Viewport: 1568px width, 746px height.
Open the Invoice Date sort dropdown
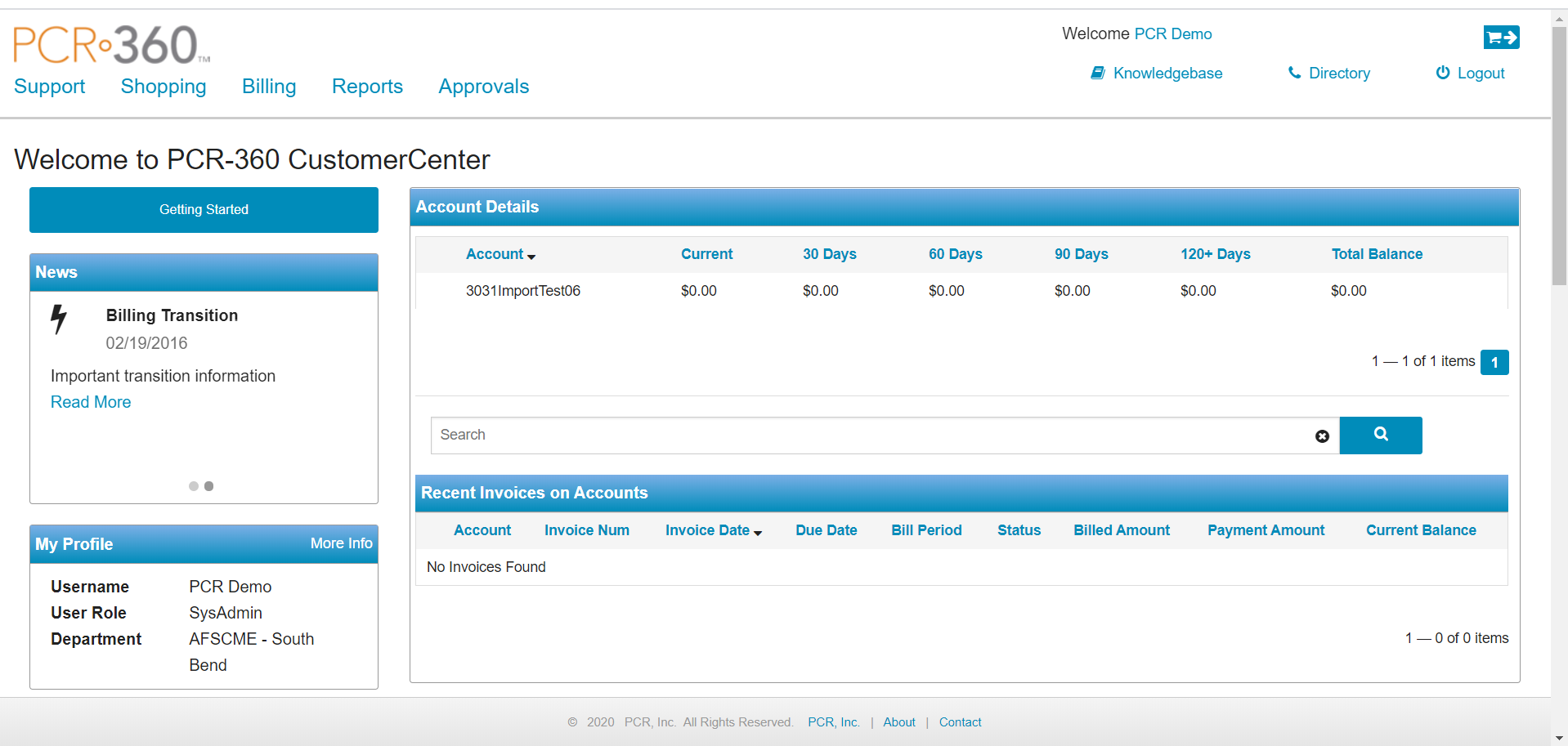click(x=759, y=532)
